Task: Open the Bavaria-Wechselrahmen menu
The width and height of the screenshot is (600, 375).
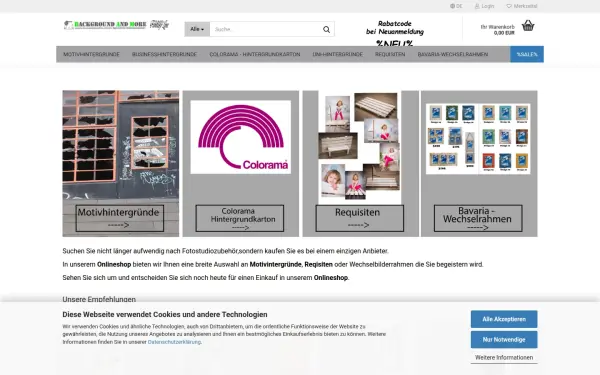Action: coord(452,54)
